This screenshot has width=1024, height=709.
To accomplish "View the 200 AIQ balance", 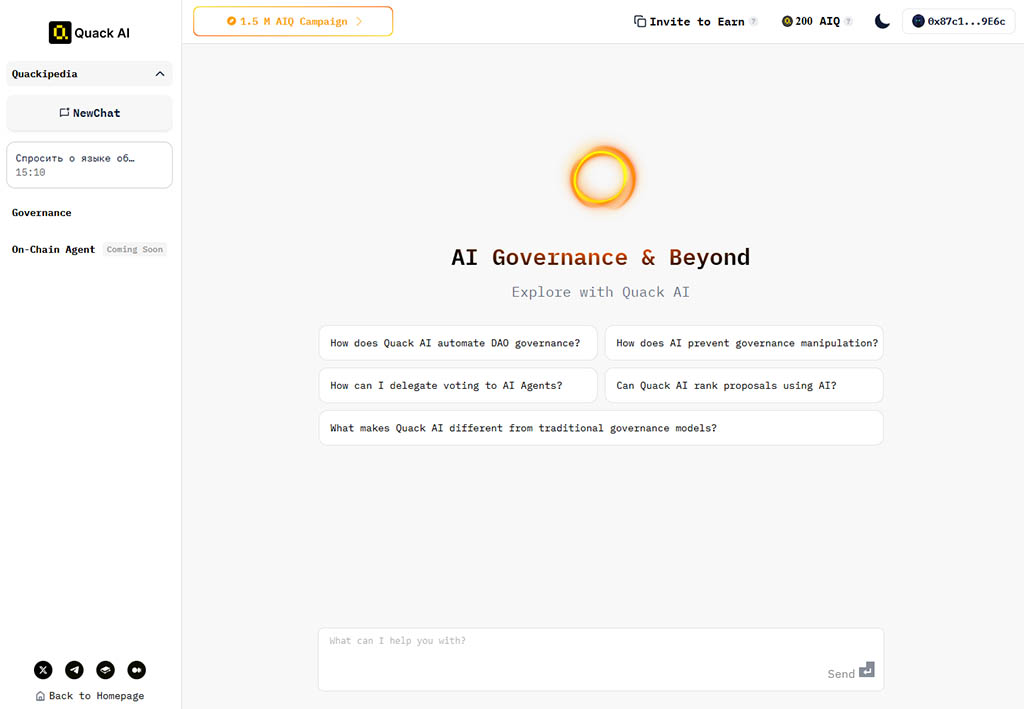I will coord(818,22).
